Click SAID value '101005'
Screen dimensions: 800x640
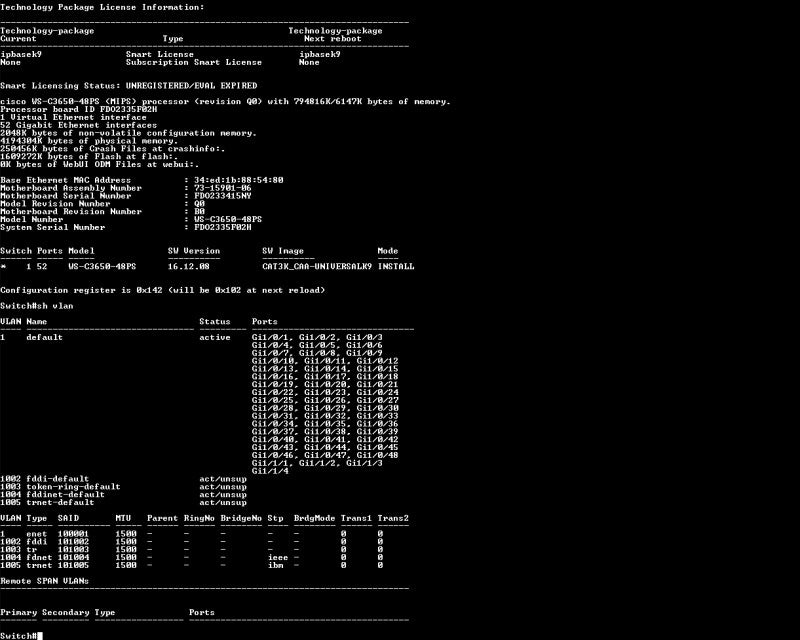point(73,565)
